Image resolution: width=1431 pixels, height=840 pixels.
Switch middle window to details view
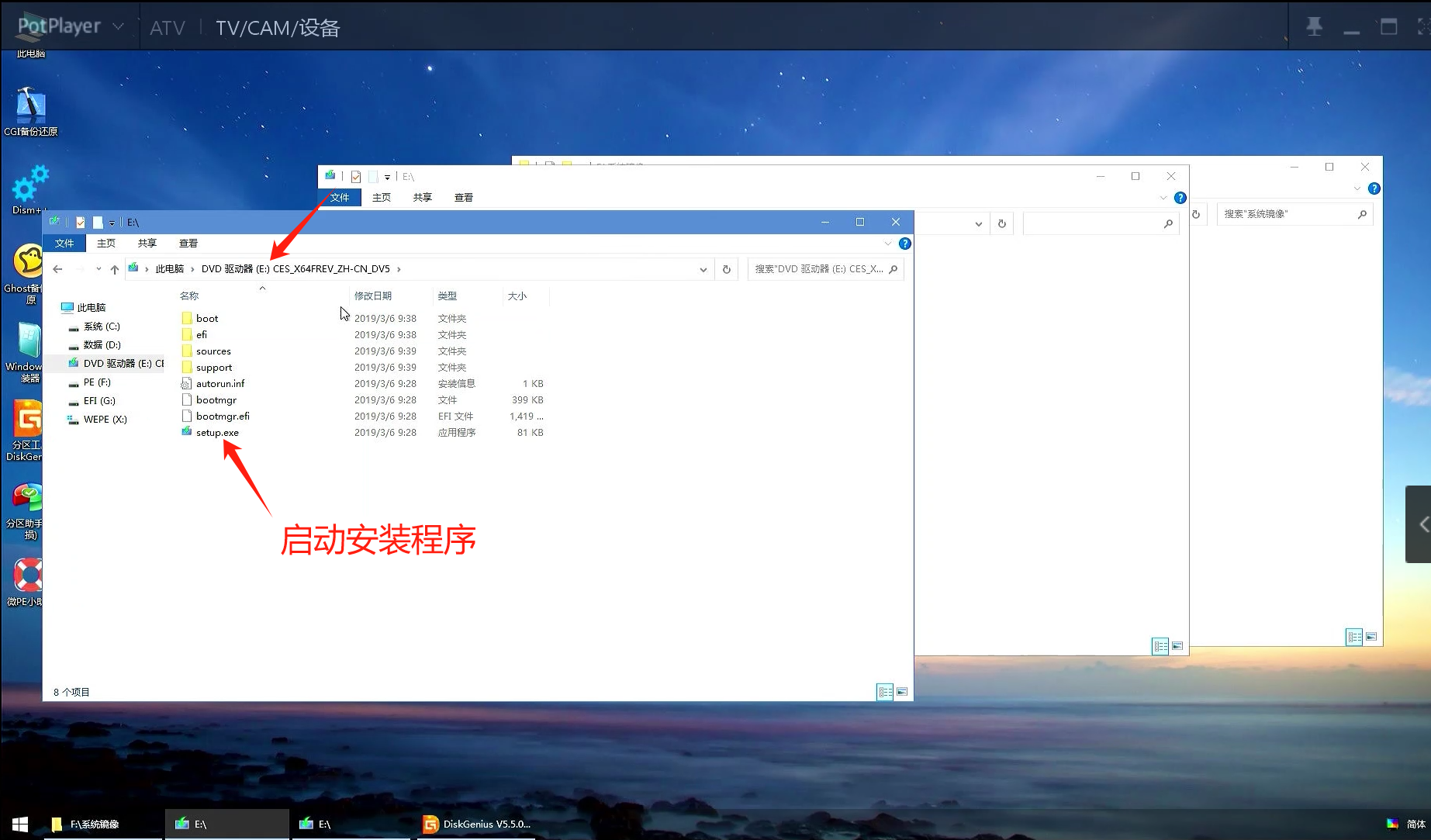coord(1160,646)
